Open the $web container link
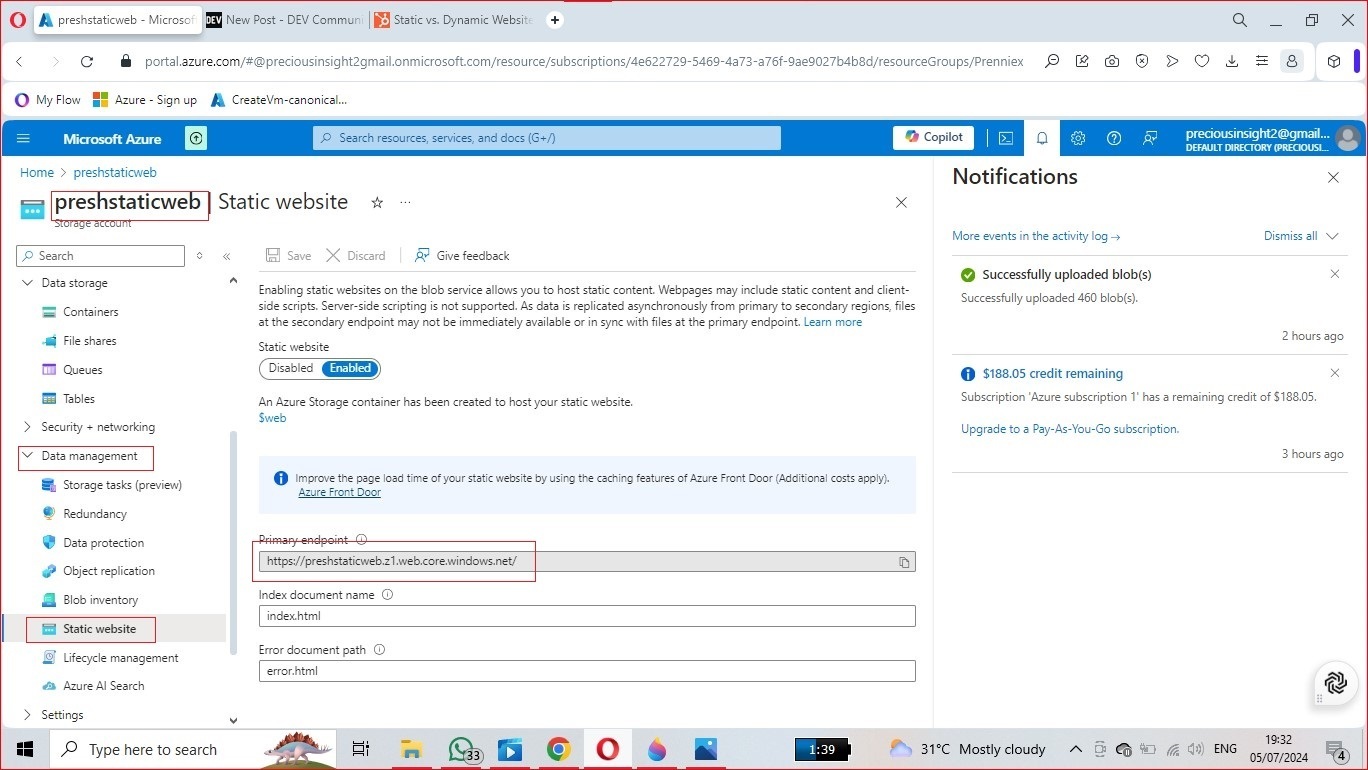Image resolution: width=1368 pixels, height=770 pixels. click(x=272, y=418)
